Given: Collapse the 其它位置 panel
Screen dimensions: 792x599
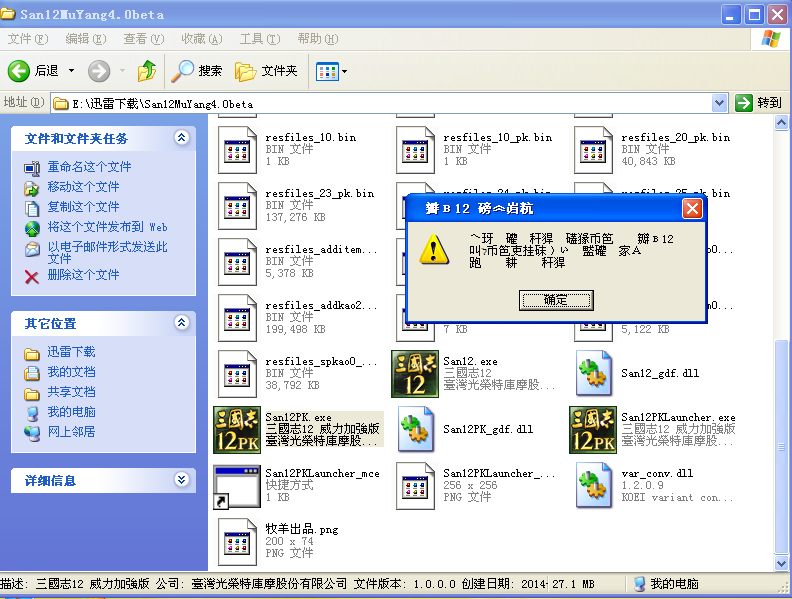Looking at the screenshot, I should pyautogui.click(x=181, y=322).
